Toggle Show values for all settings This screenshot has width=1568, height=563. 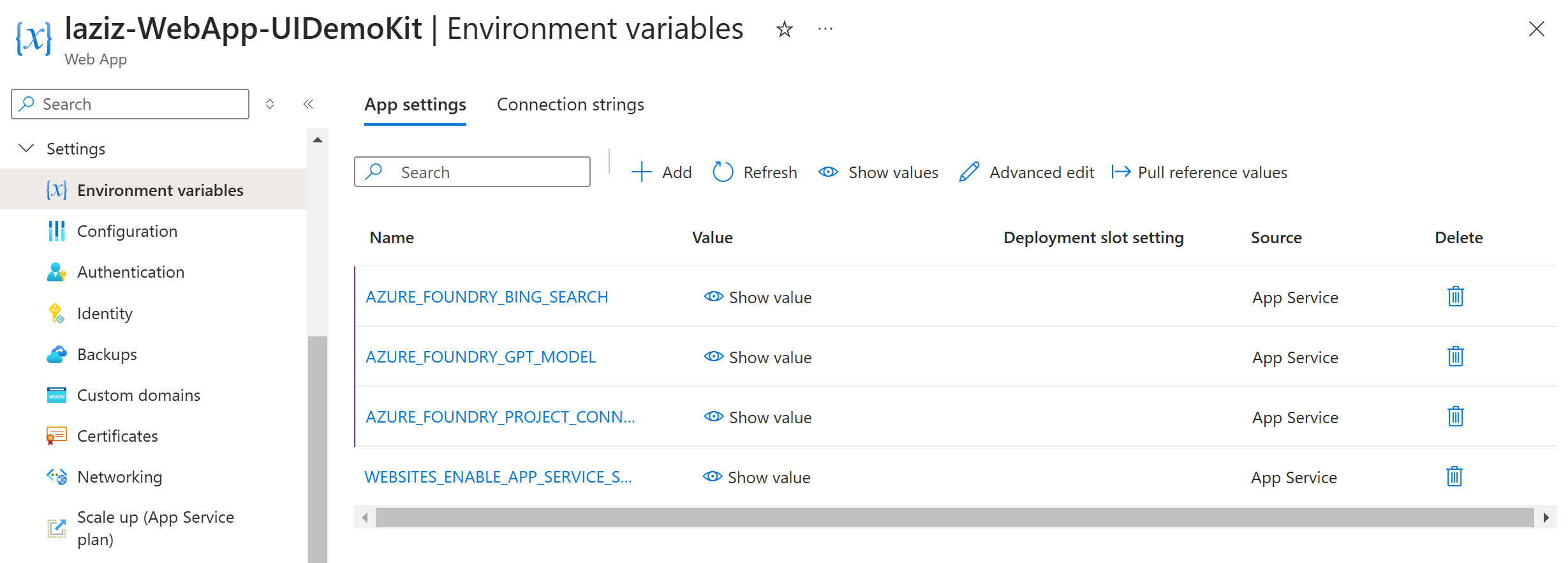878,172
